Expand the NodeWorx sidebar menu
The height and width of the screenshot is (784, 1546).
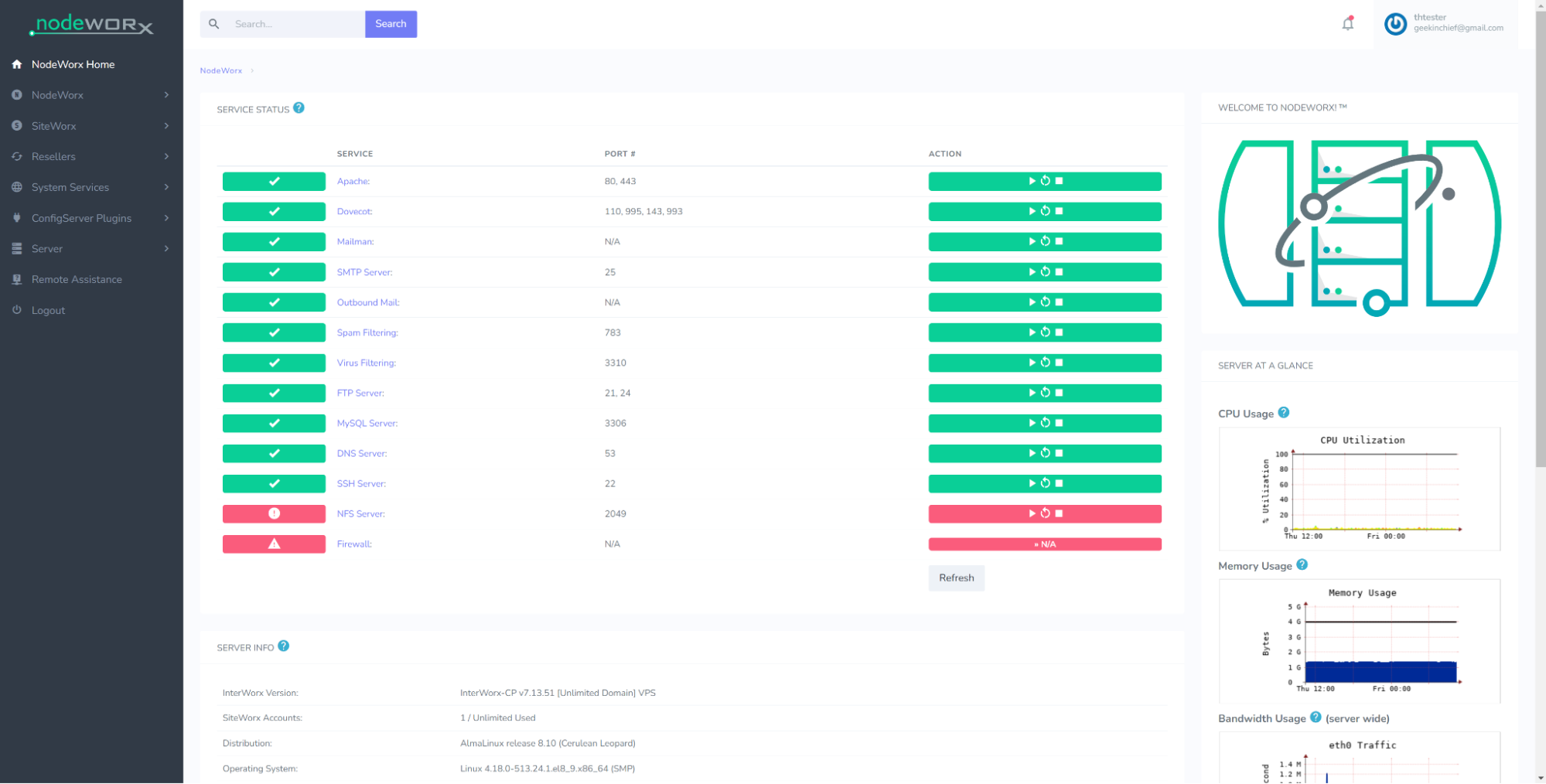coord(91,95)
